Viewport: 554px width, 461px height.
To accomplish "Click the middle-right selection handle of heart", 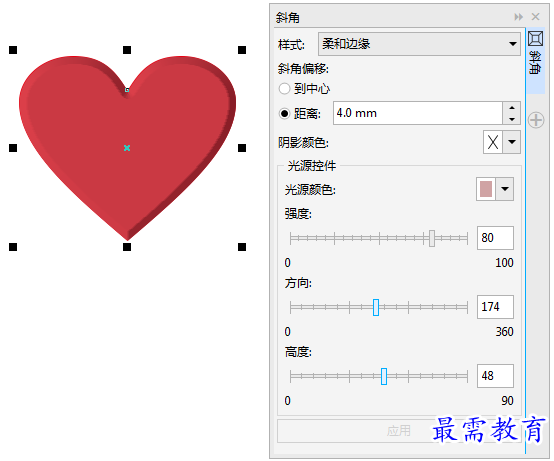I will pos(242,148).
